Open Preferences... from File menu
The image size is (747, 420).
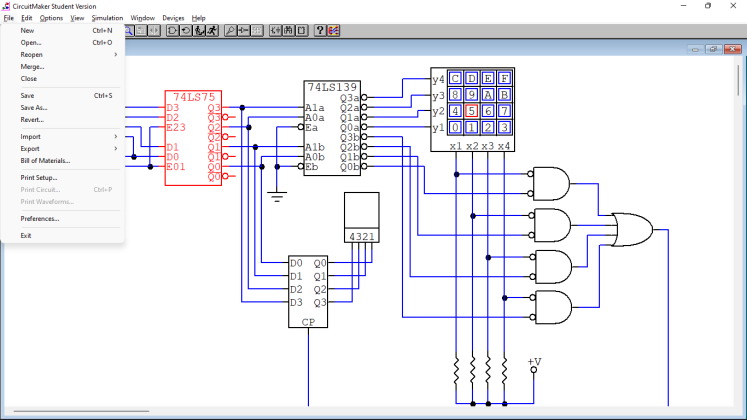(62, 219)
